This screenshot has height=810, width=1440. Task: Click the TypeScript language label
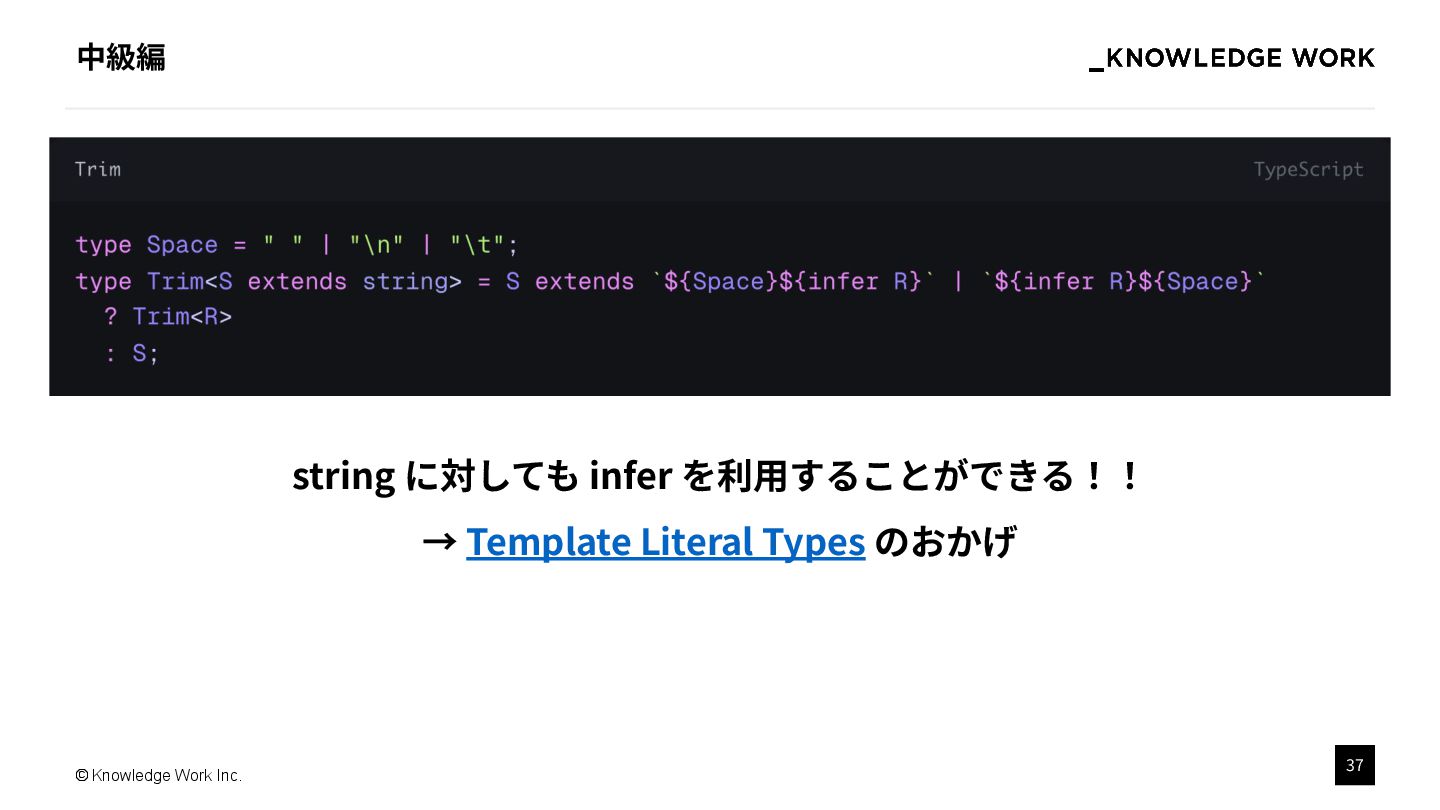point(1308,169)
